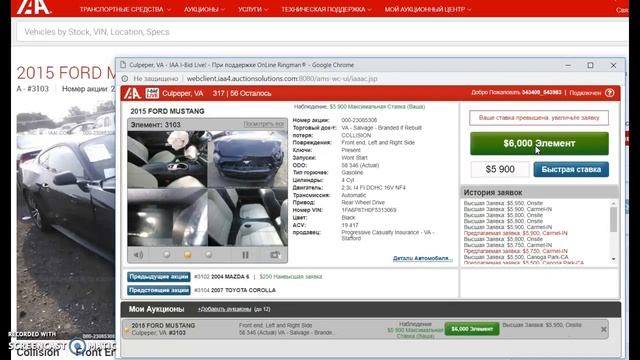
Task: Click the Progressive Casualty Insurance seller value
Action: coord(387,235)
